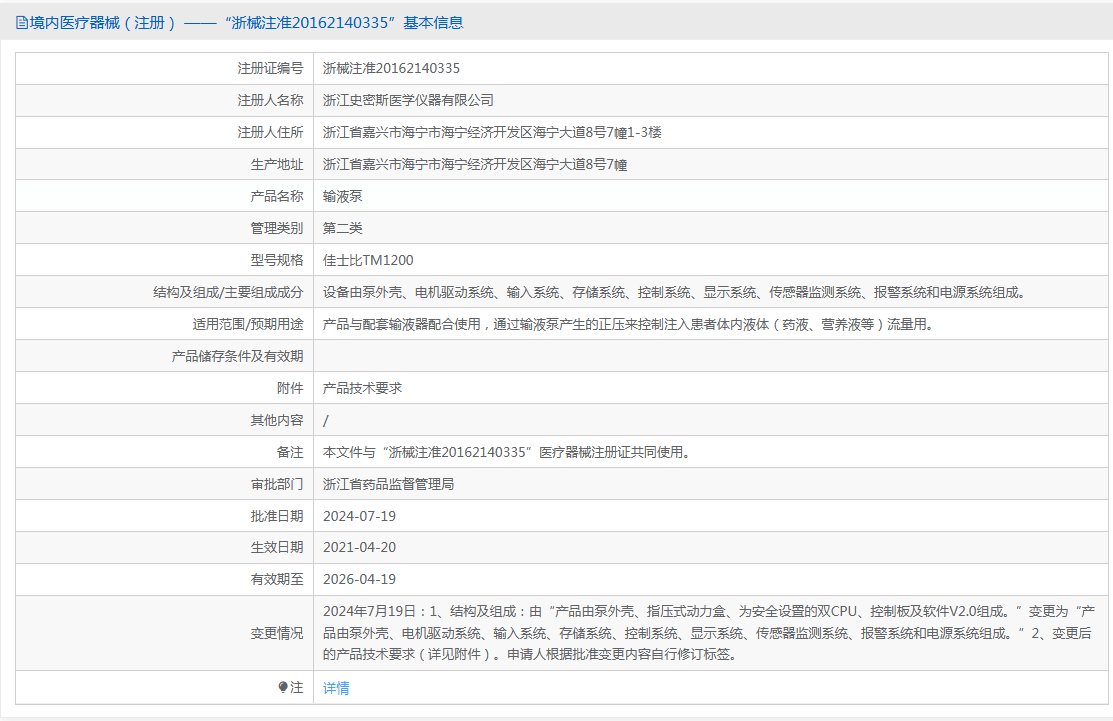
Task: Select registrant name 浙江史密斯医学仪器有限公司
Action: tap(408, 100)
